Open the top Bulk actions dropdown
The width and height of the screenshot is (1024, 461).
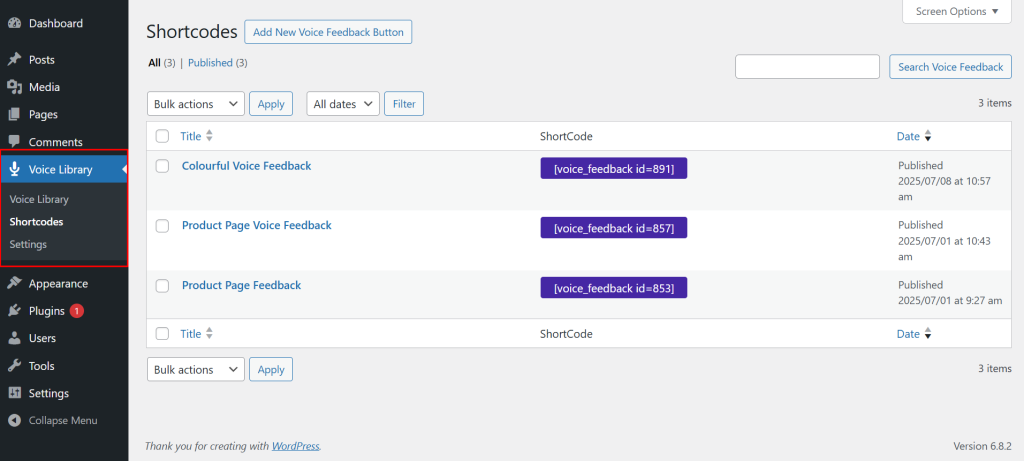pyautogui.click(x=196, y=104)
